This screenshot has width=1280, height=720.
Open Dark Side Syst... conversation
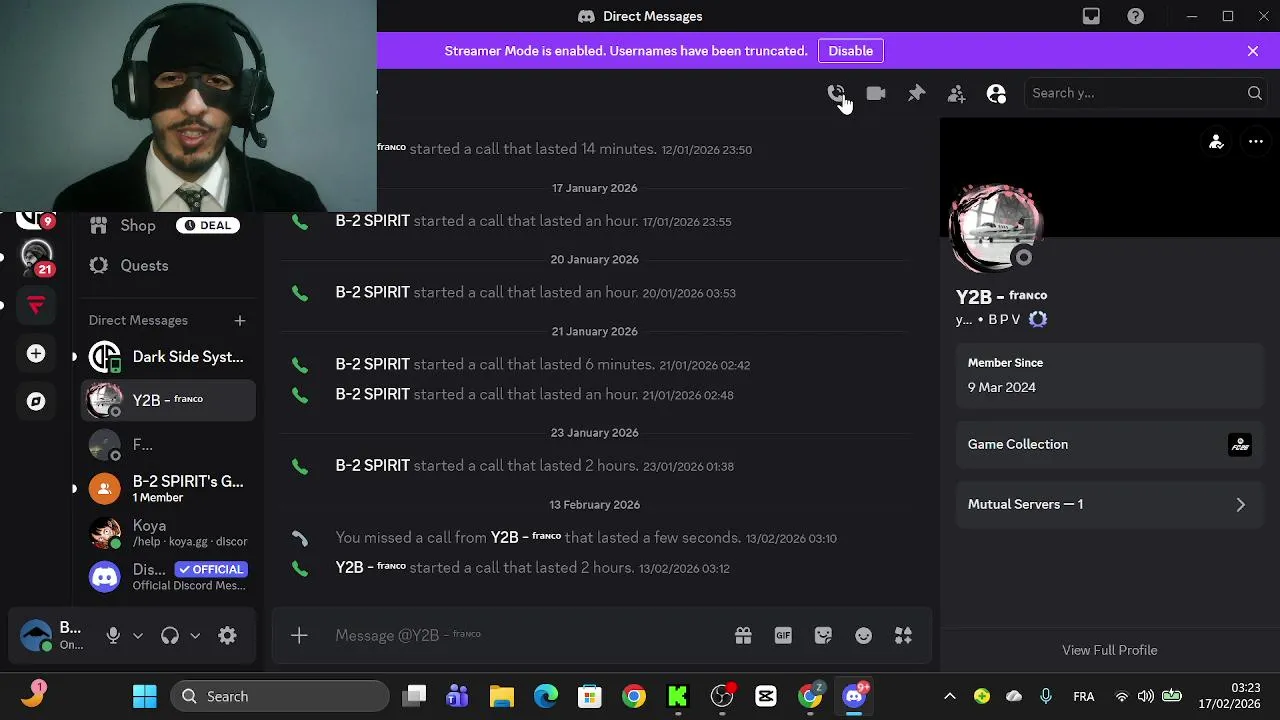click(168, 357)
